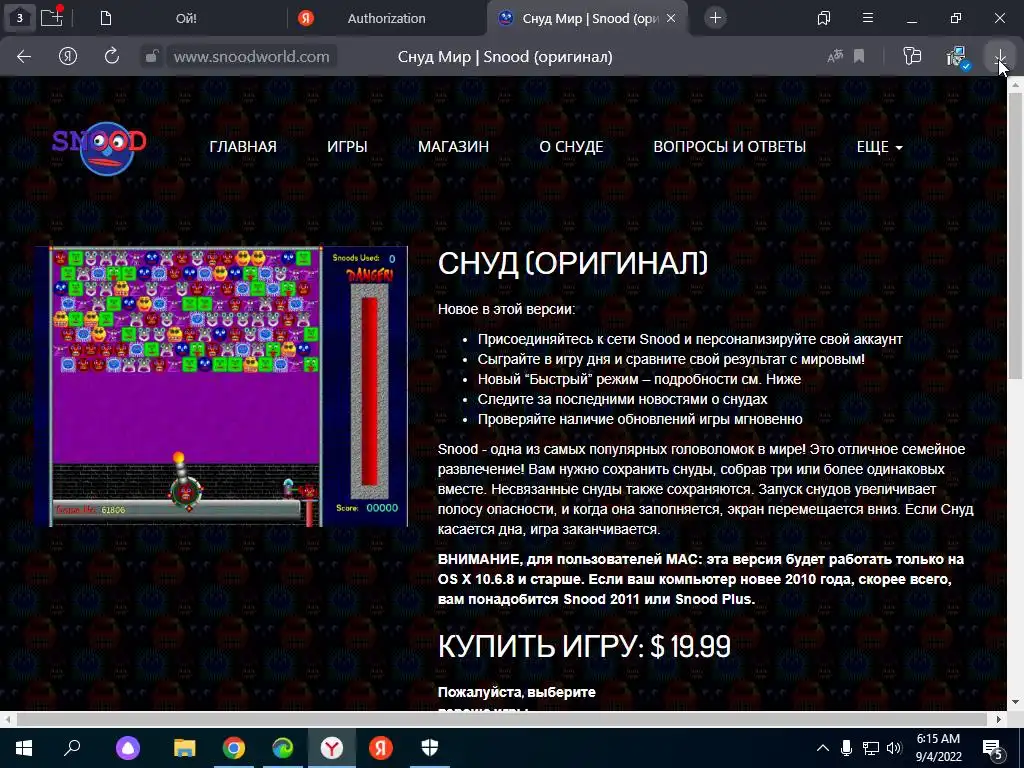Image resolution: width=1024 pixels, height=768 pixels.
Task: Click the new tab group icon
Action: click(52, 18)
